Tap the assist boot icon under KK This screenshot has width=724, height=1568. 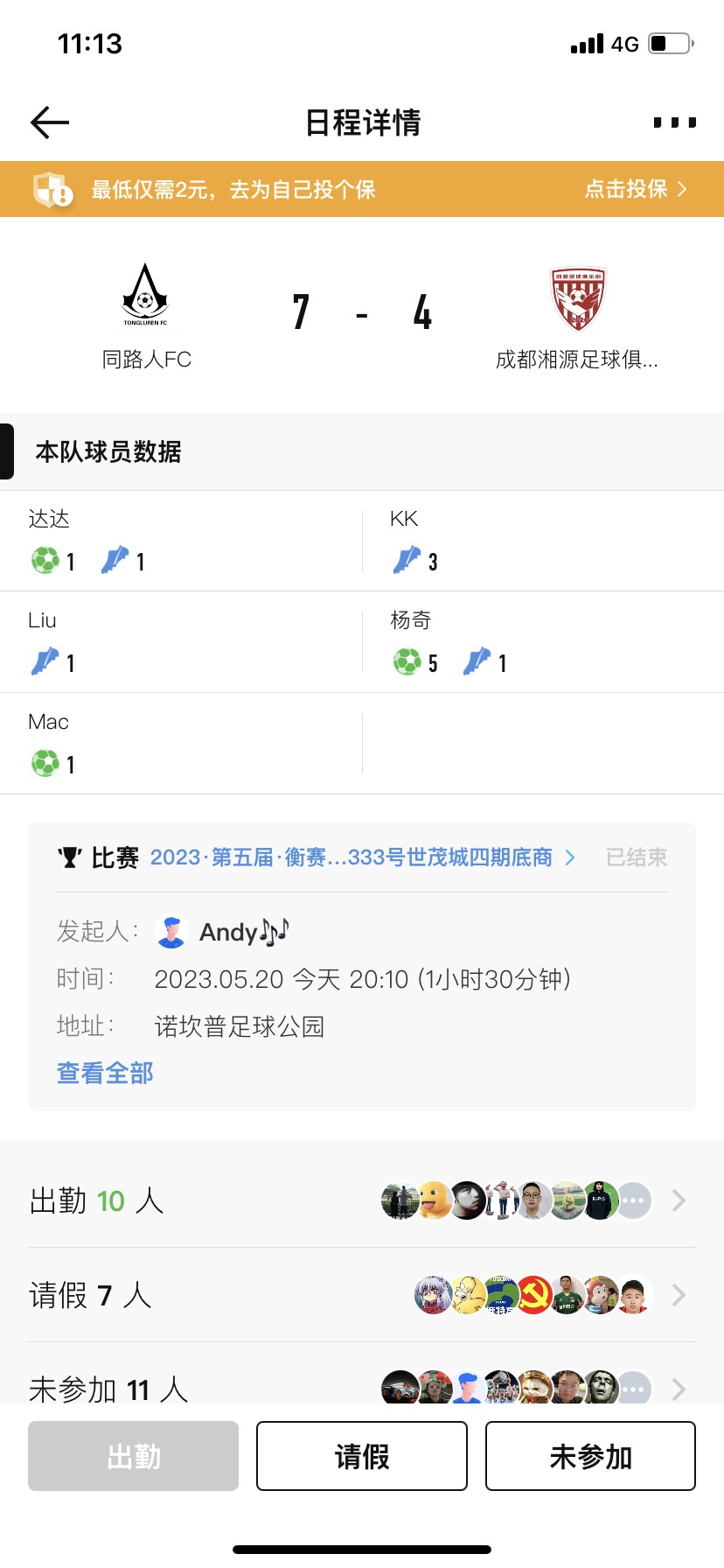(407, 561)
